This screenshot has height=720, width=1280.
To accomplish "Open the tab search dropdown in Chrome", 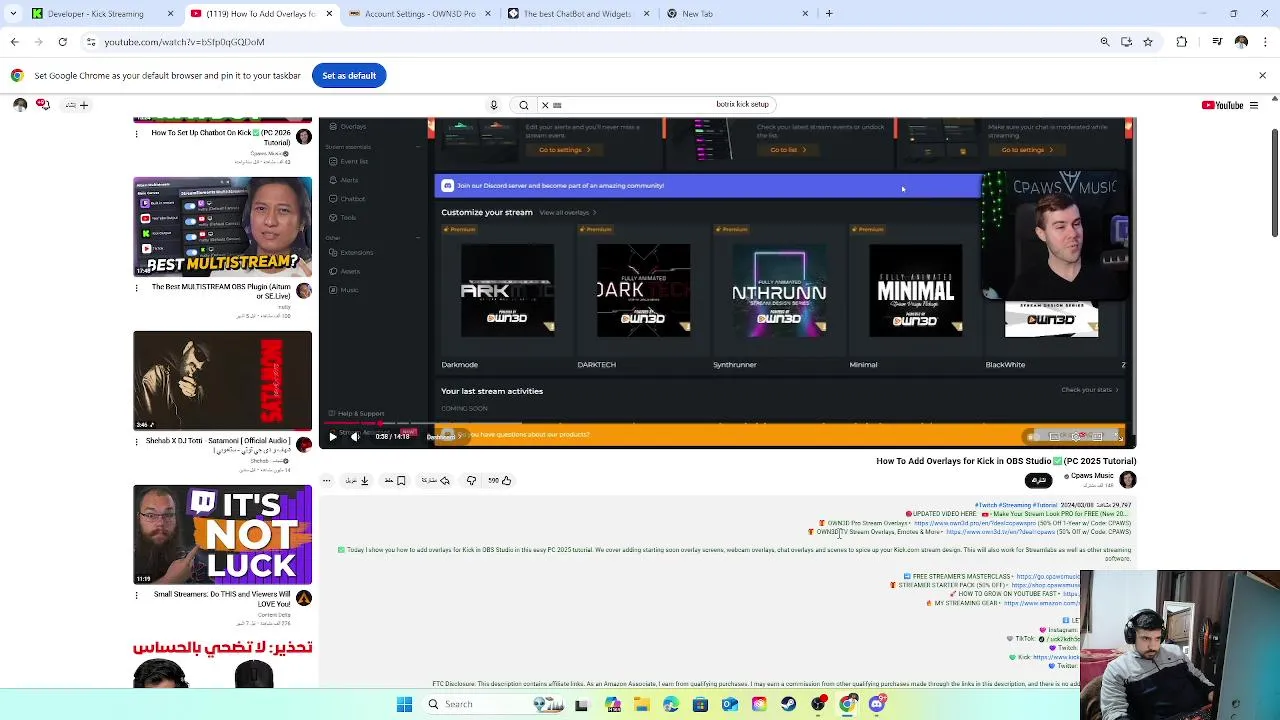I will 12,14.
